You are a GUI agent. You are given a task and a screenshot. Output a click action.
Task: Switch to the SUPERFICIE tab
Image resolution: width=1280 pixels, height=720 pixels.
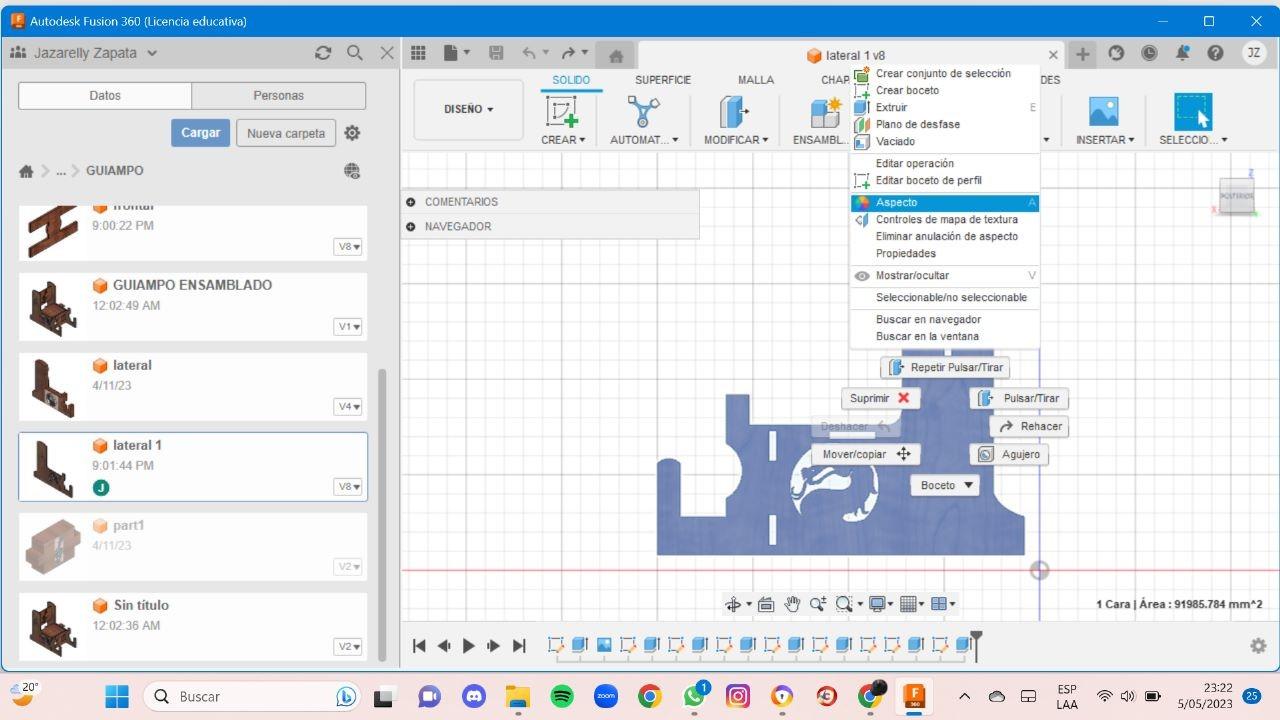click(x=663, y=80)
